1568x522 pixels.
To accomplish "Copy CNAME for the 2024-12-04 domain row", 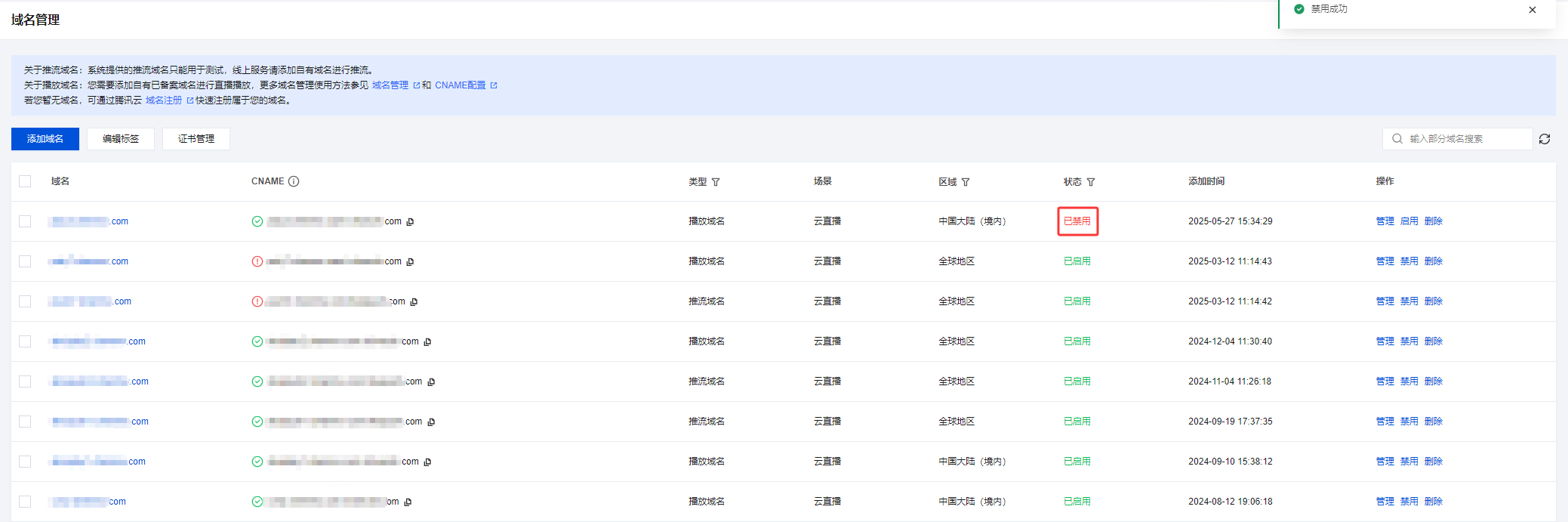I will (427, 342).
